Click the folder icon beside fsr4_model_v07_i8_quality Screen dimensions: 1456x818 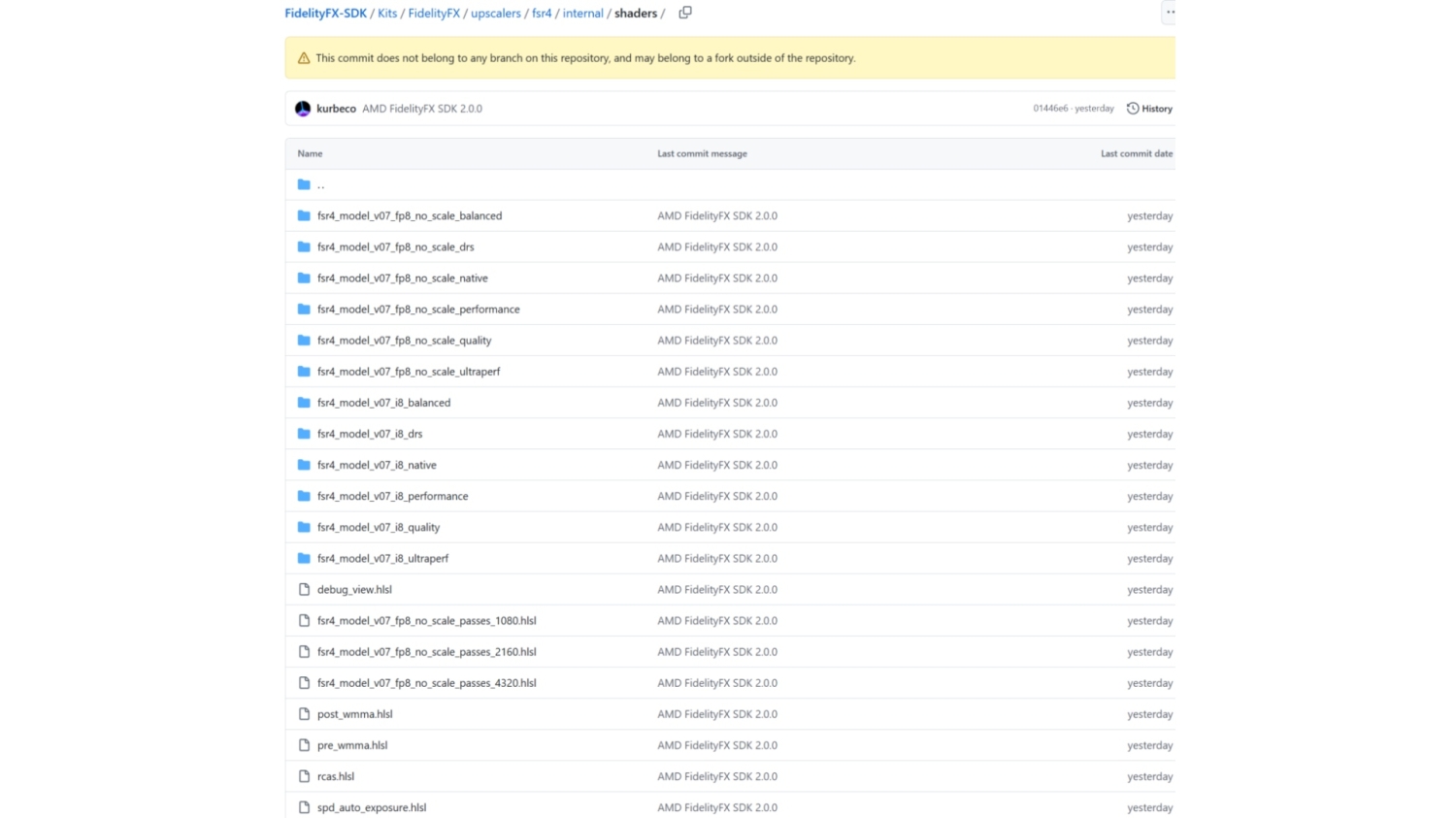[304, 527]
